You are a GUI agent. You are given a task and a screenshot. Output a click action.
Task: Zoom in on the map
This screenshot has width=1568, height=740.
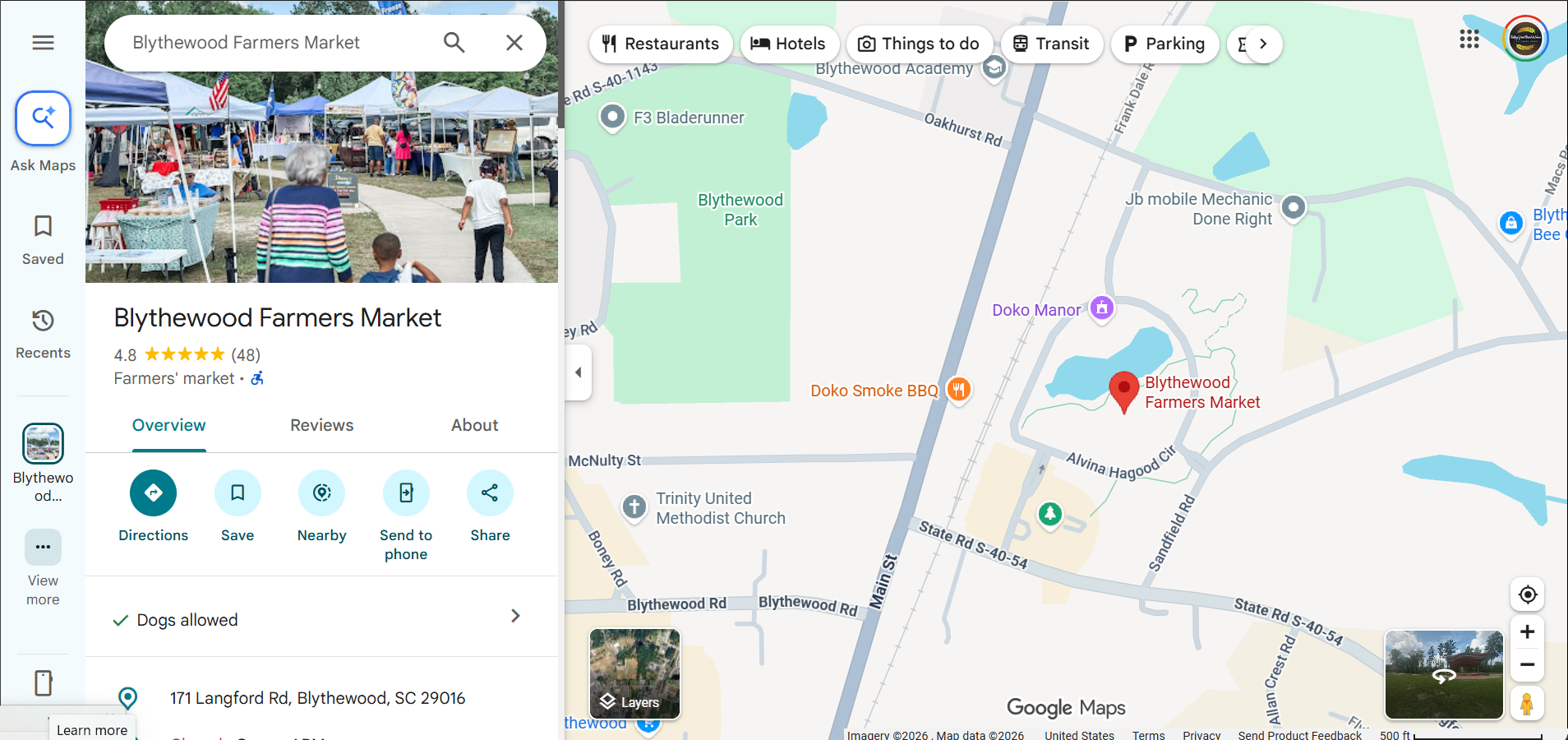coord(1528,631)
